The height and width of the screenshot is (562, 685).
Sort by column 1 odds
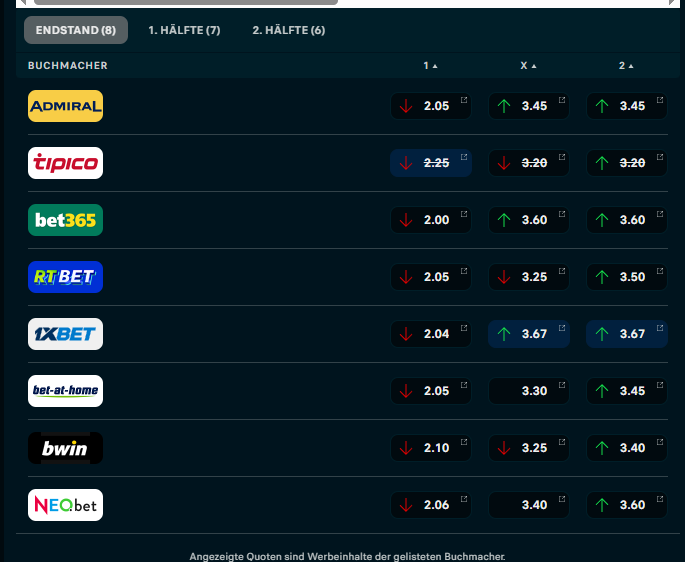pos(430,66)
